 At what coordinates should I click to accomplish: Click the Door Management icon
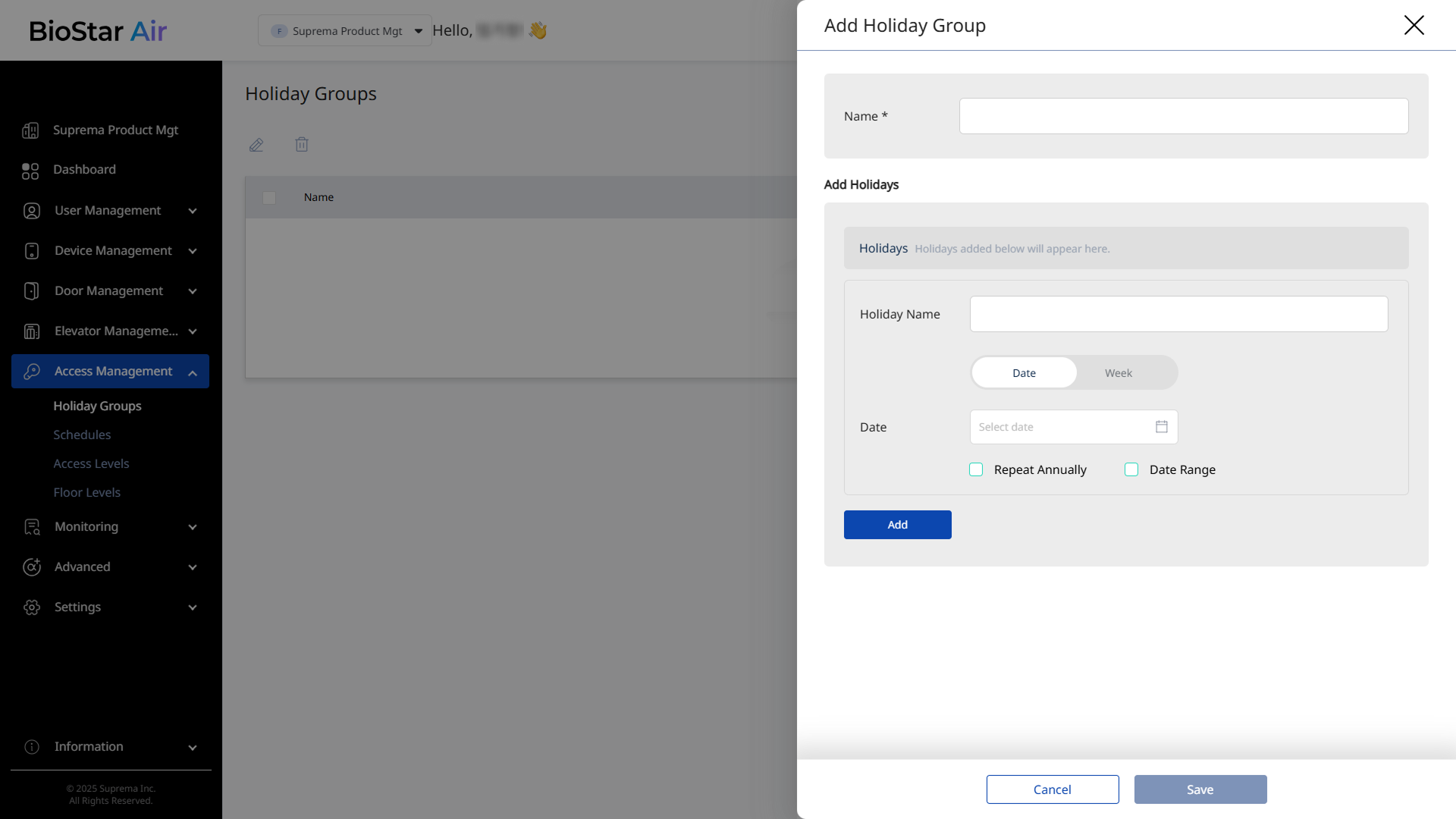point(32,291)
